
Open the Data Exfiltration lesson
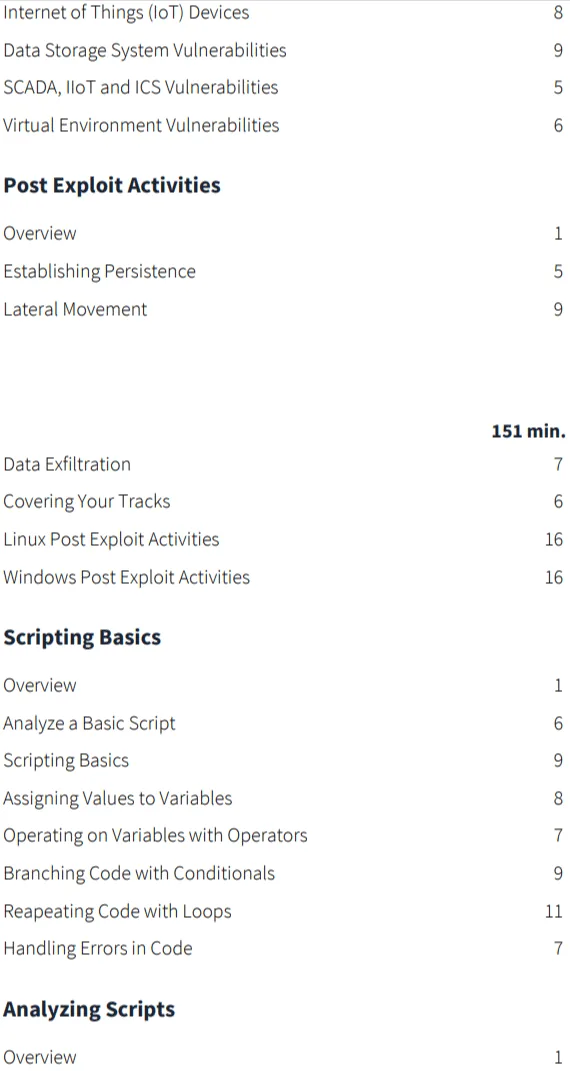coord(67,464)
